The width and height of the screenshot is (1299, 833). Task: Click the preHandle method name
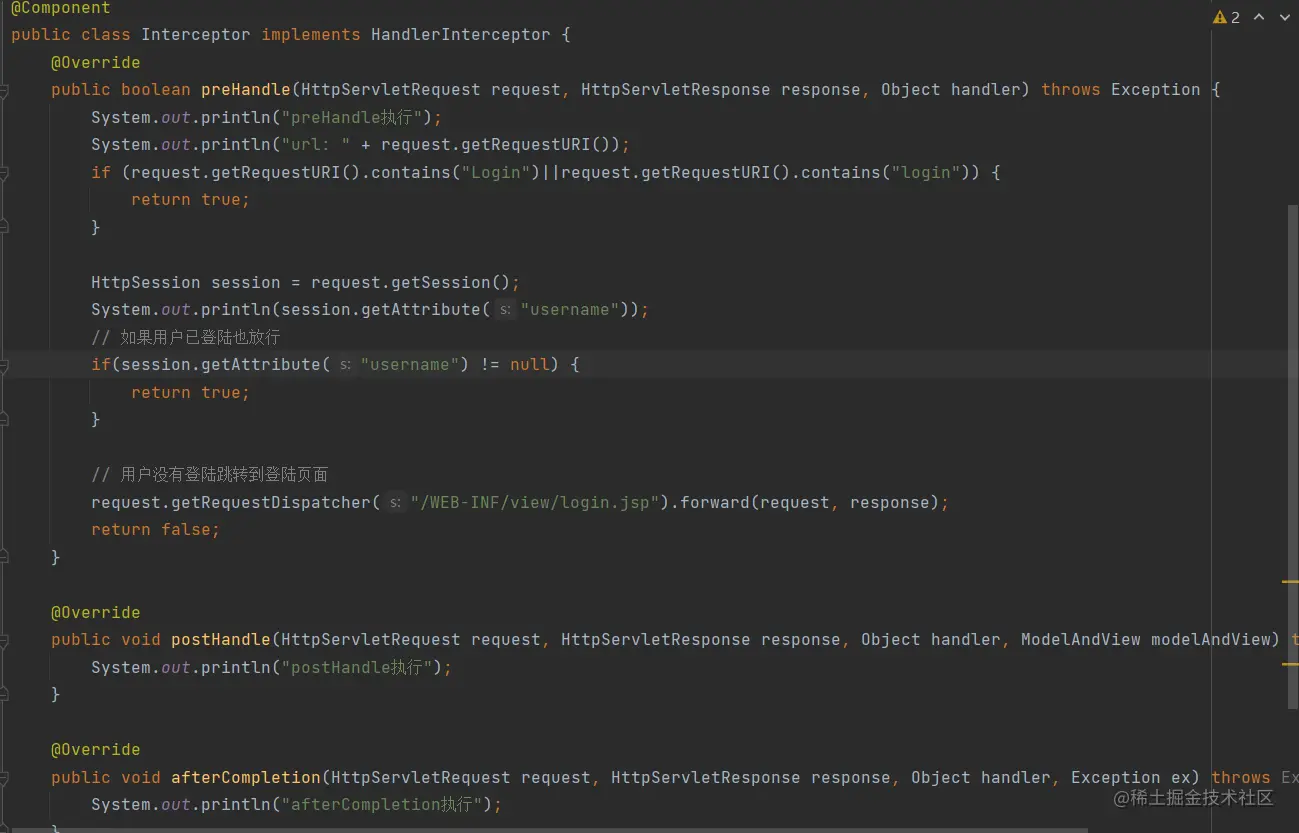(x=246, y=90)
